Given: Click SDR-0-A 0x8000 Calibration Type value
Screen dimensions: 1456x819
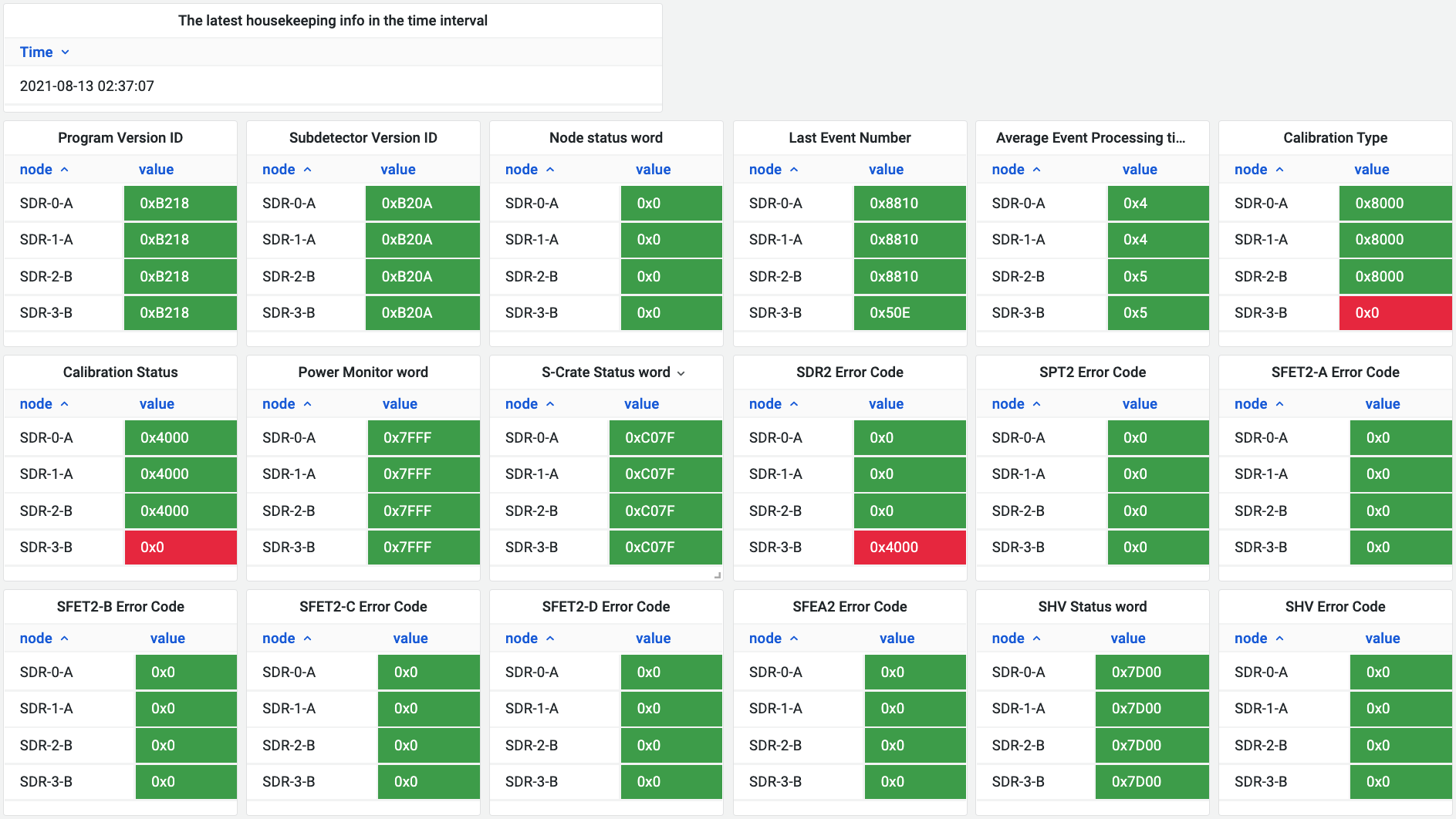Looking at the screenshot, I should click(x=1395, y=204).
